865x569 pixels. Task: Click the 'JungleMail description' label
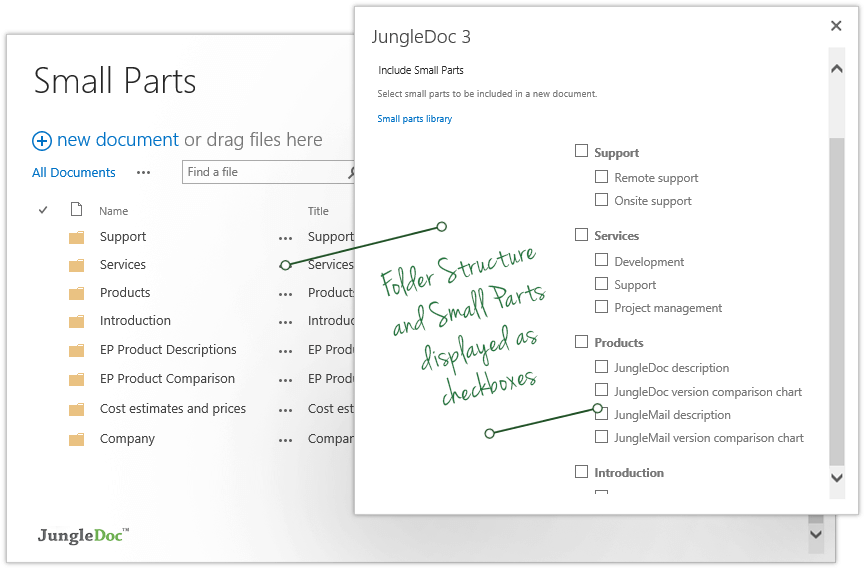672,415
